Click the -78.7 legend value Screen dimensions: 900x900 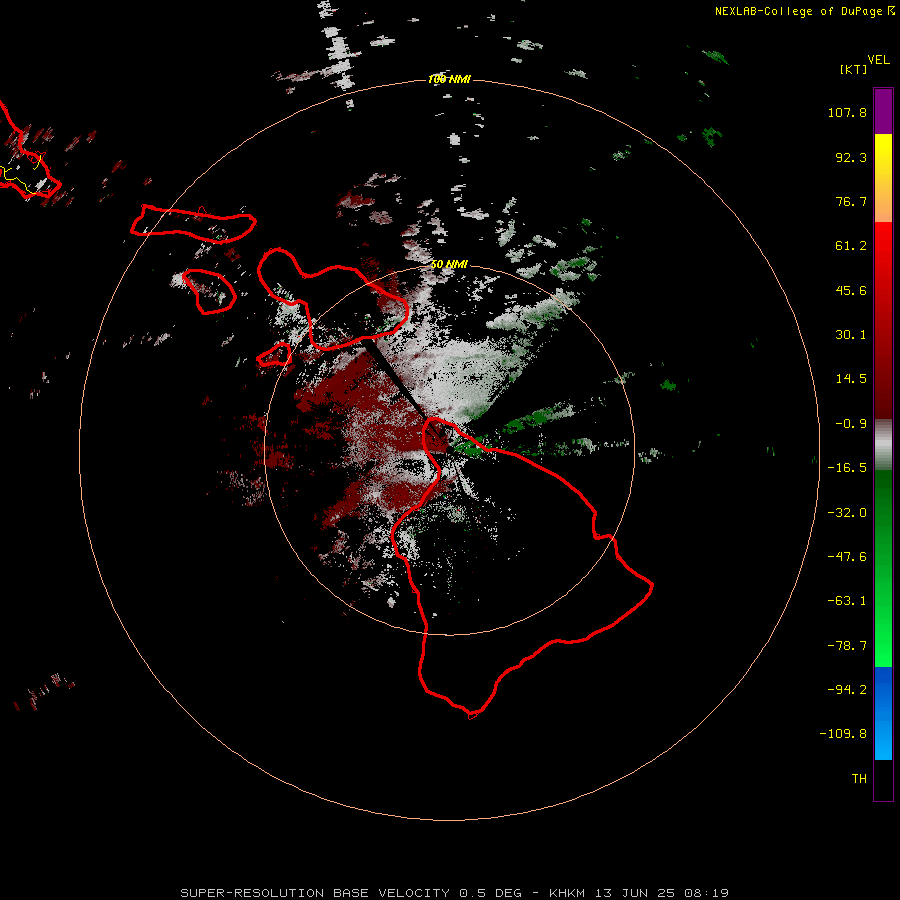coord(847,646)
